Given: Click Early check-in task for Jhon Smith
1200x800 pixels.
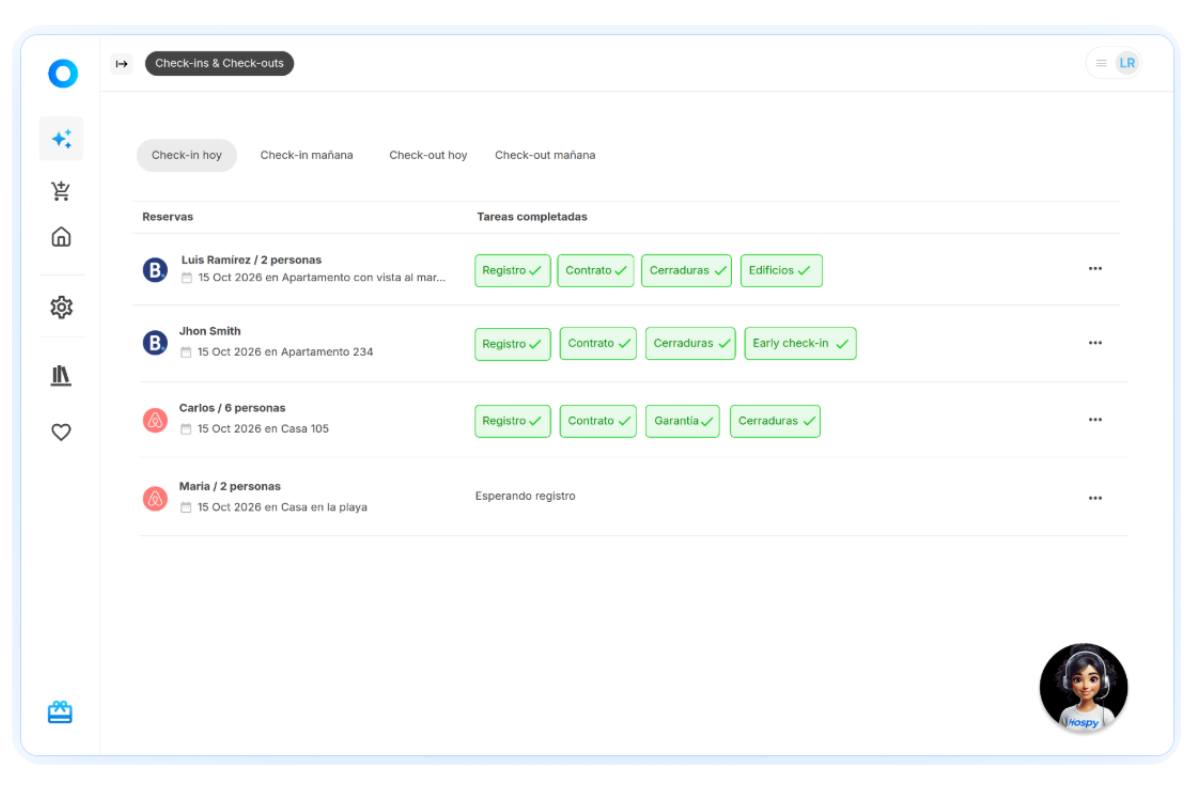Looking at the screenshot, I should 800,343.
